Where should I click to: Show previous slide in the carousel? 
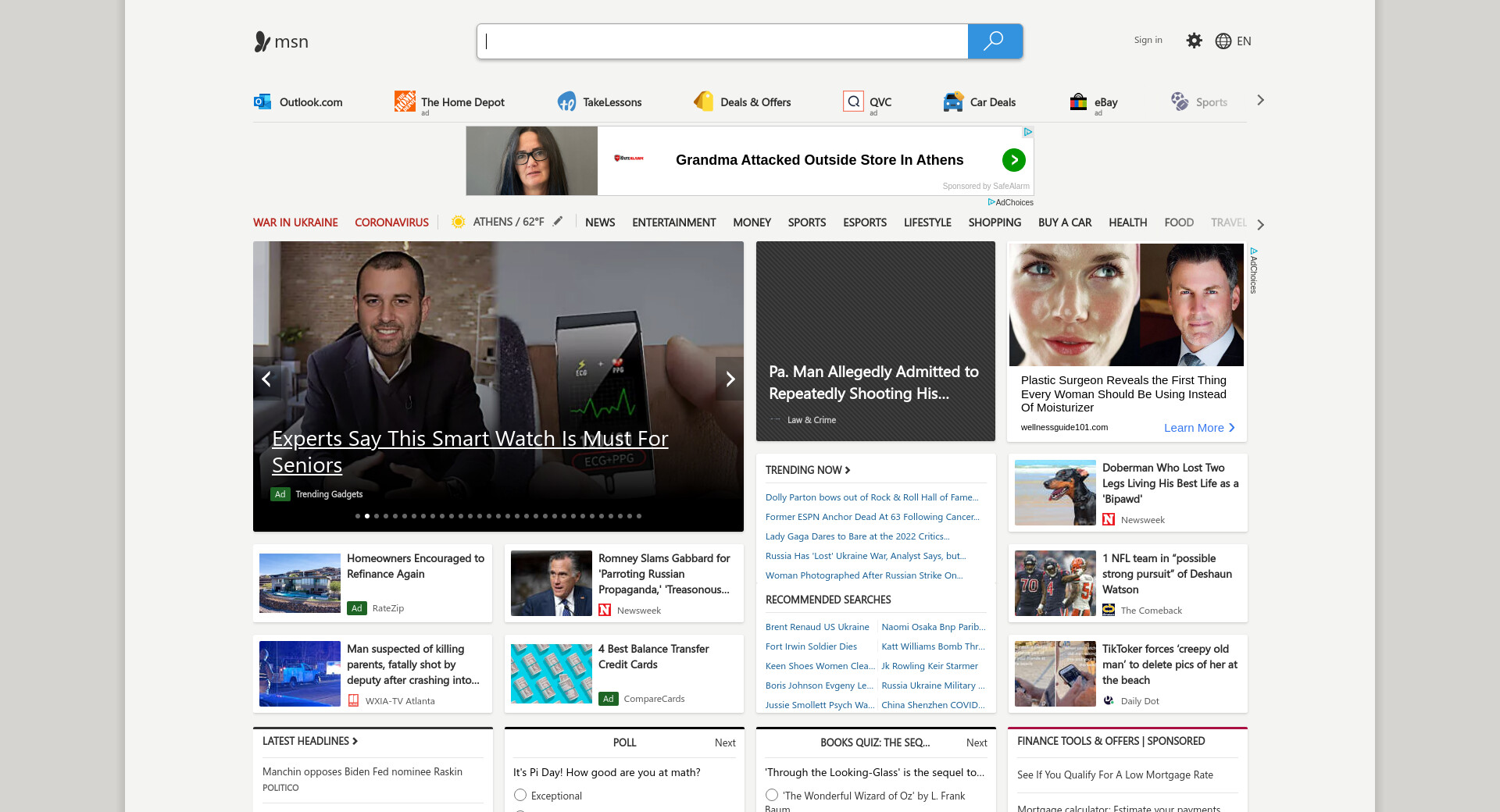(266, 379)
